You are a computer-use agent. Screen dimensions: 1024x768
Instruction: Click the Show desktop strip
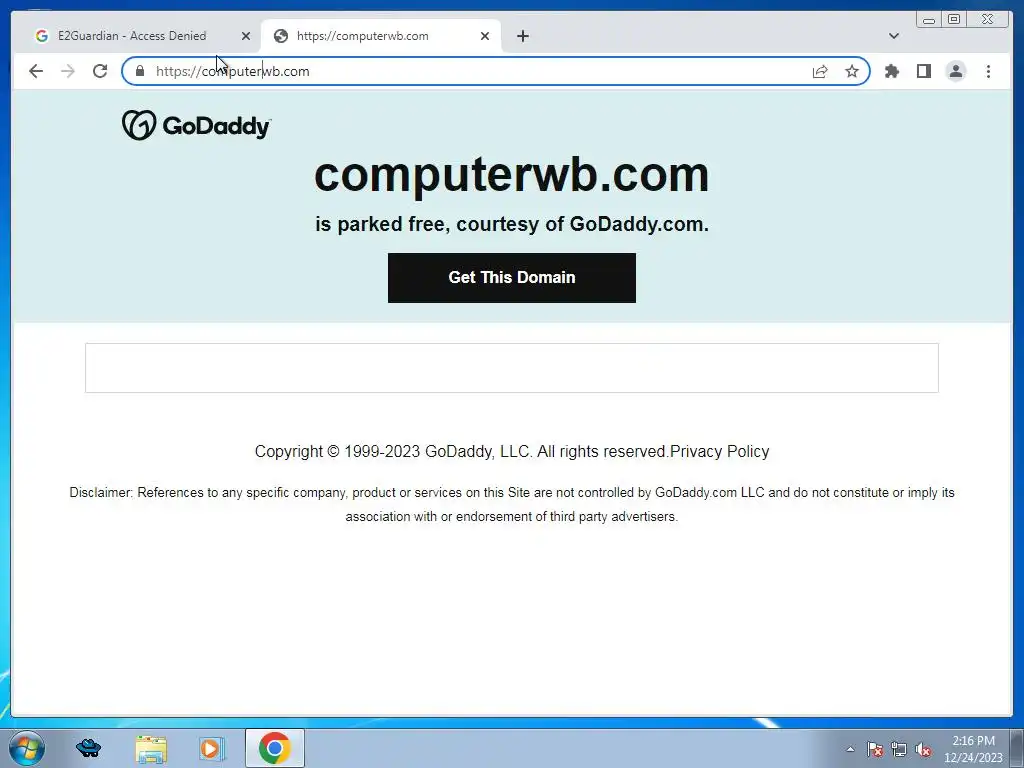[1017, 748]
